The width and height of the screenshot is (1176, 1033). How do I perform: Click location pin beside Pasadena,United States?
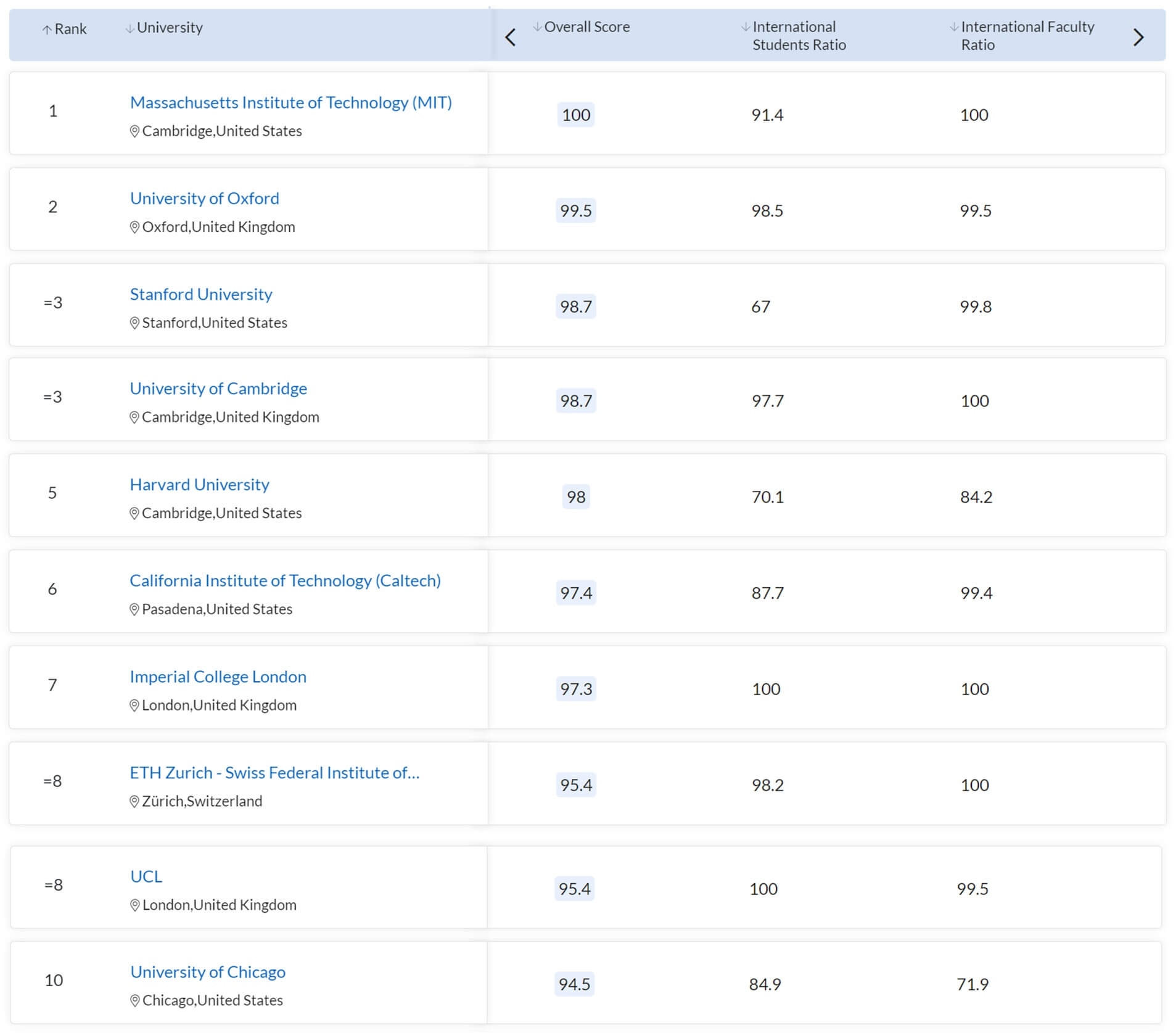(x=134, y=610)
